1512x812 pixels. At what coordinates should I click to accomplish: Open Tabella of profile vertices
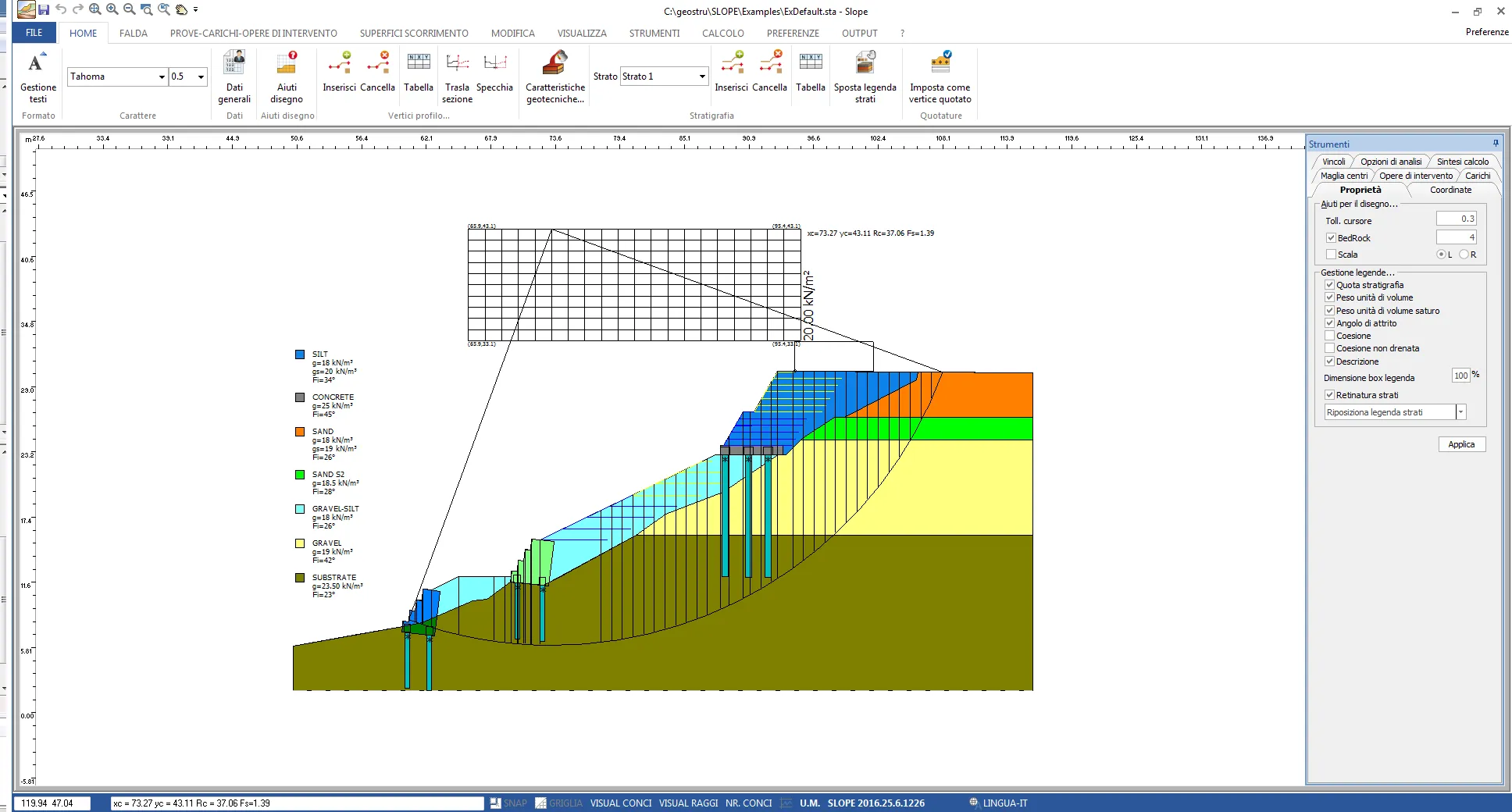point(419,71)
